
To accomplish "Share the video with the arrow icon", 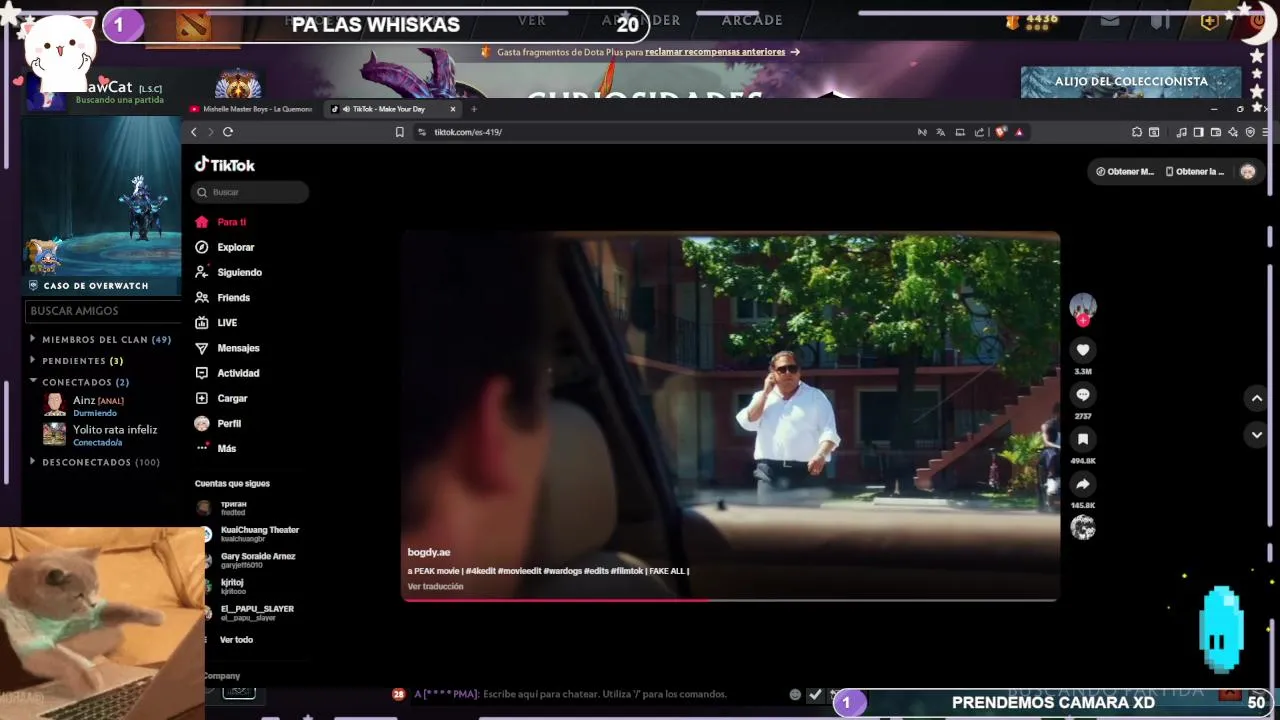I will pyautogui.click(x=1083, y=484).
